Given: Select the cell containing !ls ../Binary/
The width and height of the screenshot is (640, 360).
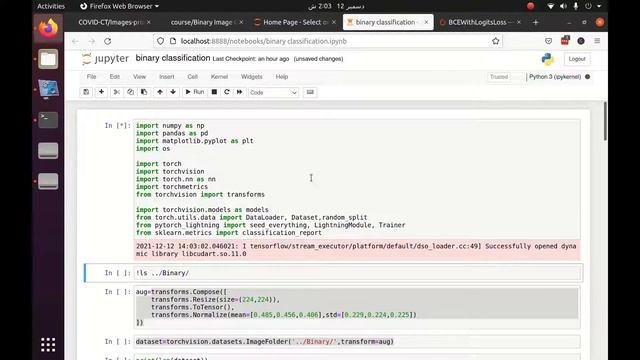Looking at the screenshot, I should (x=358, y=273).
